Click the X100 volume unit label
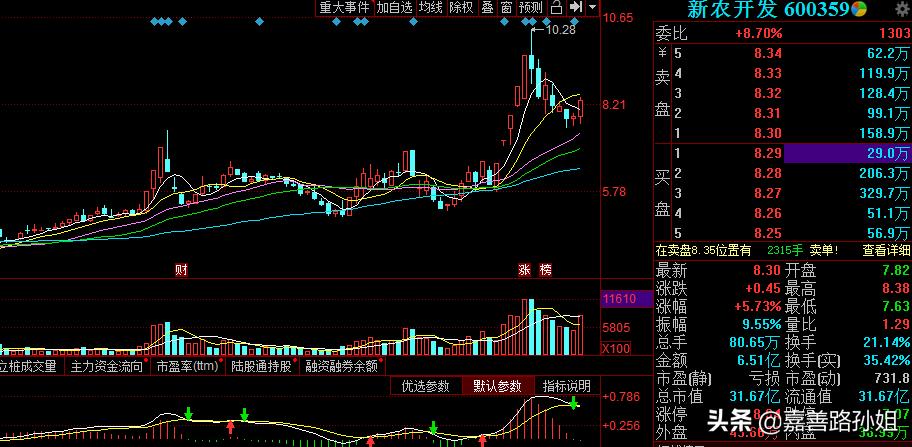Image resolution: width=912 pixels, height=447 pixels. click(x=615, y=349)
